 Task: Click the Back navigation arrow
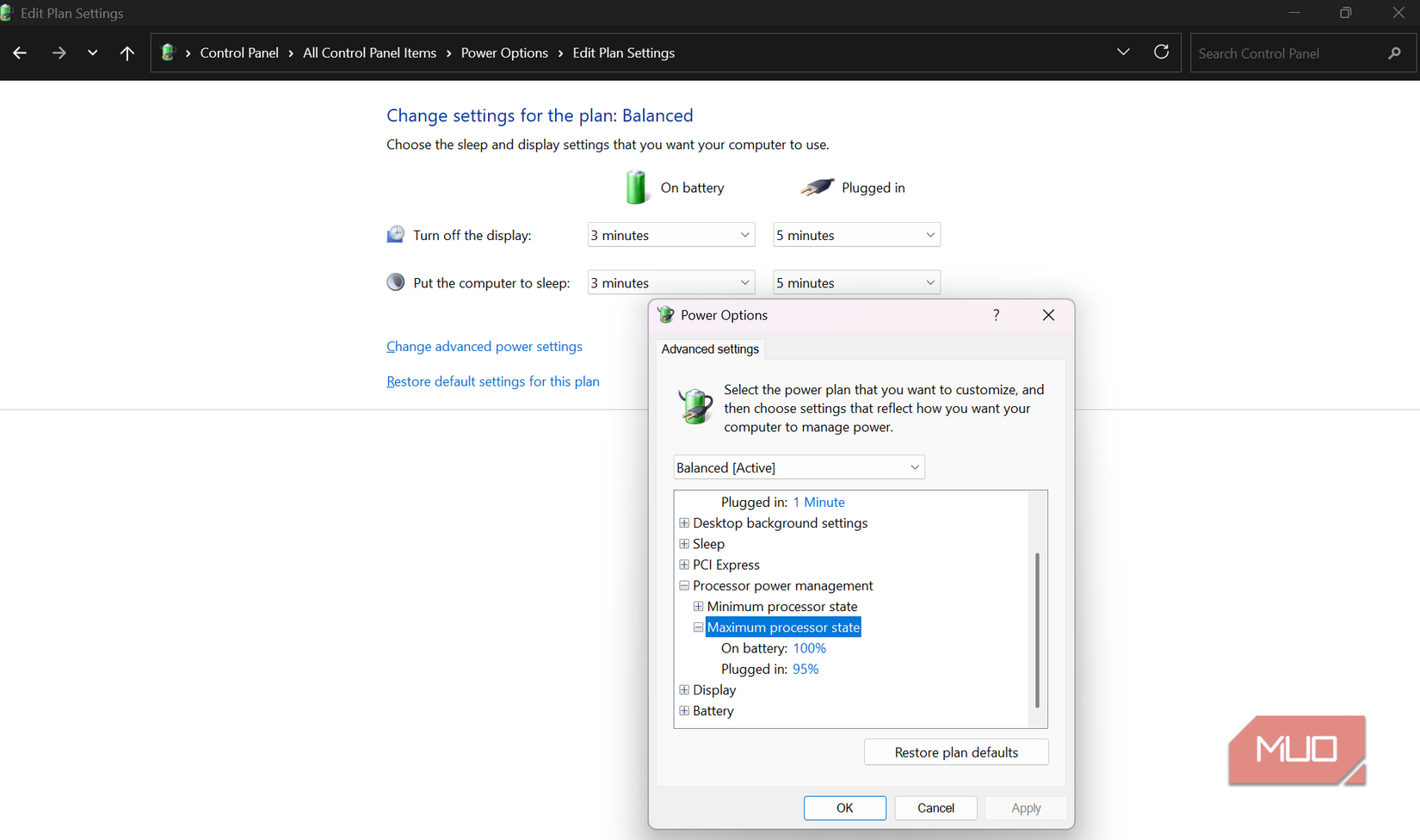click(20, 53)
